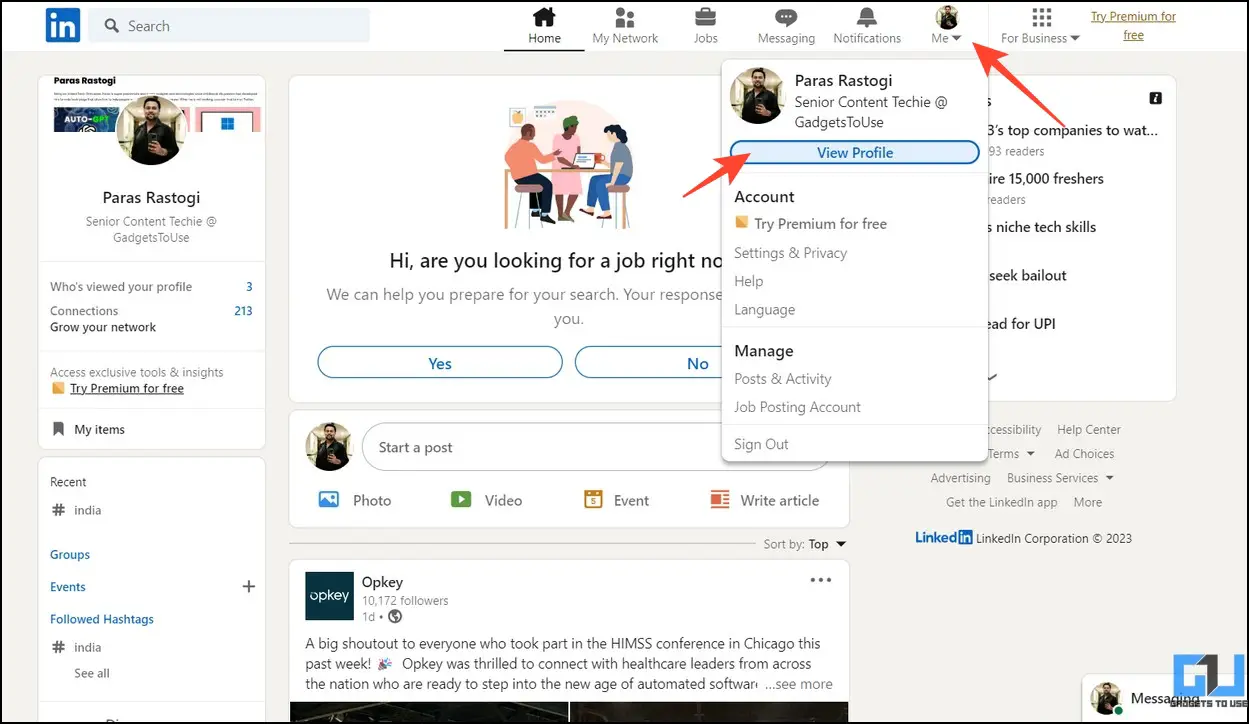Click Paras Rastogi name in left sidebar
This screenshot has width=1249, height=724.
coord(151,198)
